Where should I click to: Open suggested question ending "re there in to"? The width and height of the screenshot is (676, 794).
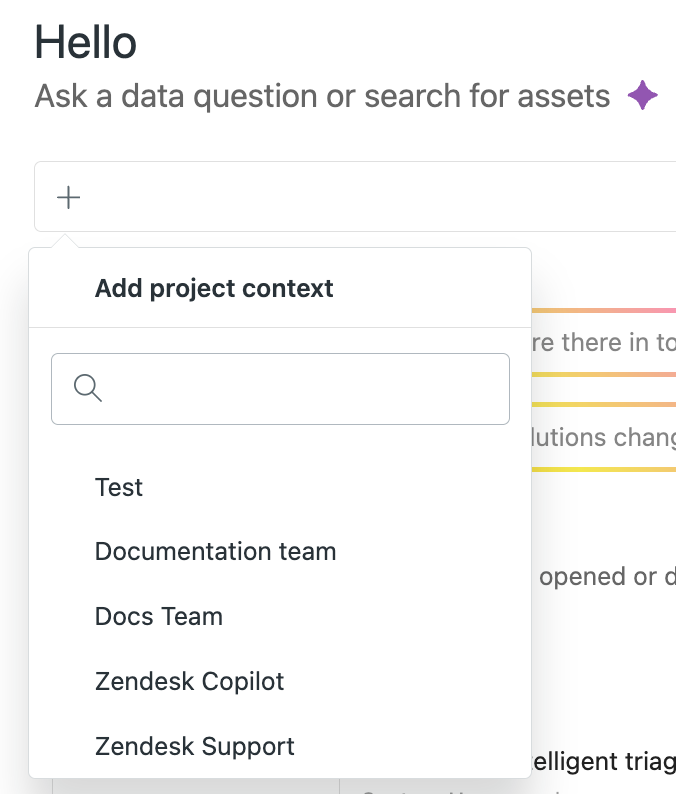pos(604,342)
